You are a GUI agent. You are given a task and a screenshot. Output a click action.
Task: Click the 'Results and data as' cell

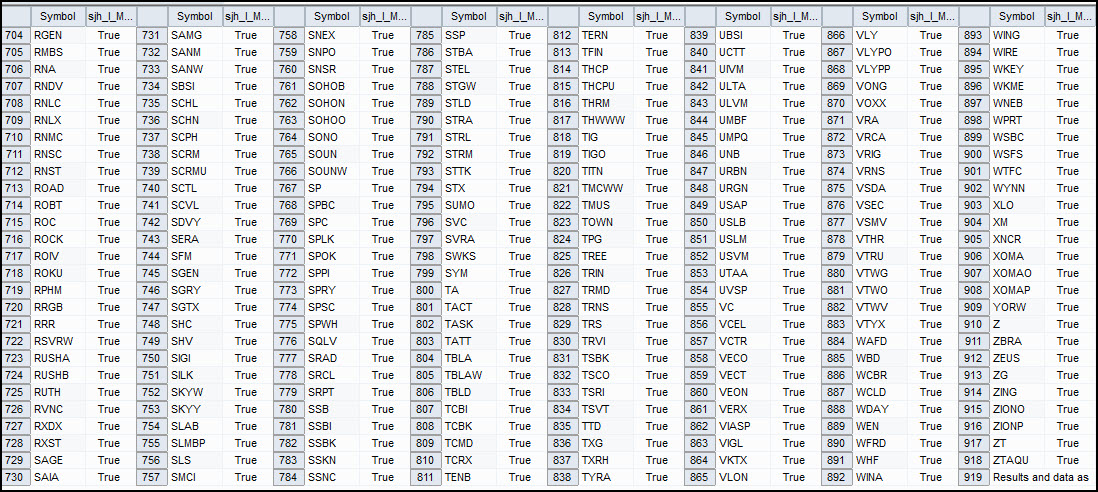pyautogui.click(x=1043, y=477)
